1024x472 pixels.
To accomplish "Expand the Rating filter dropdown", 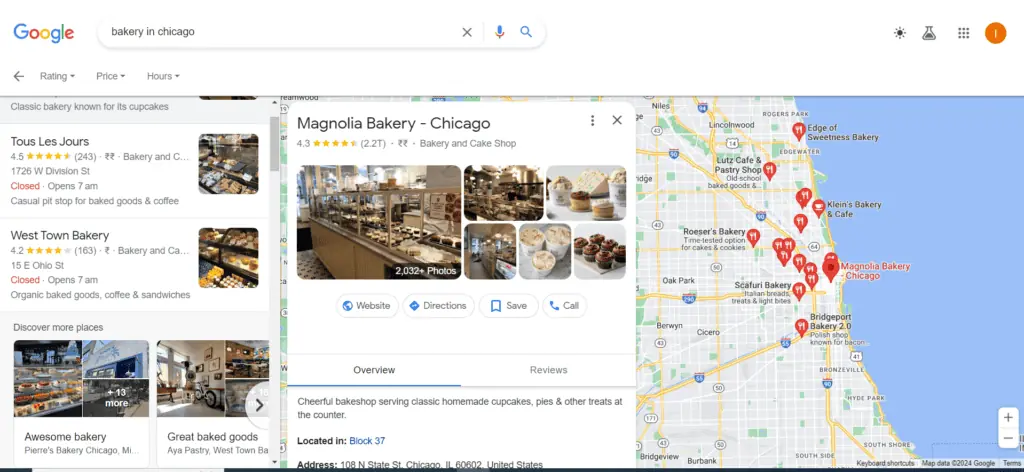I will coord(56,76).
